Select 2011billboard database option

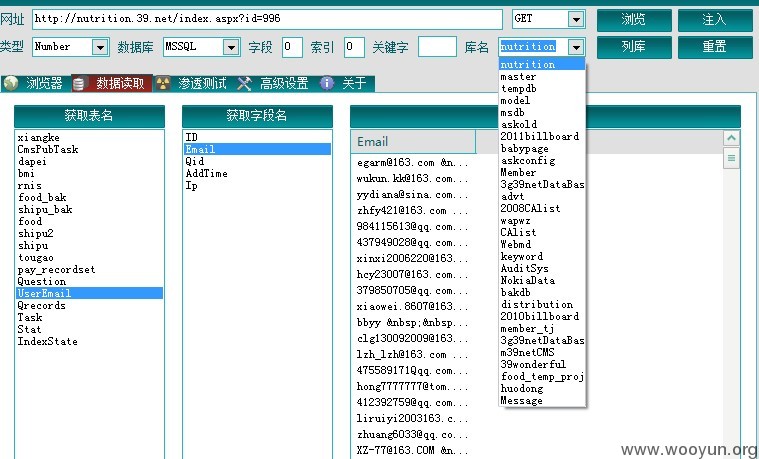(542, 137)
